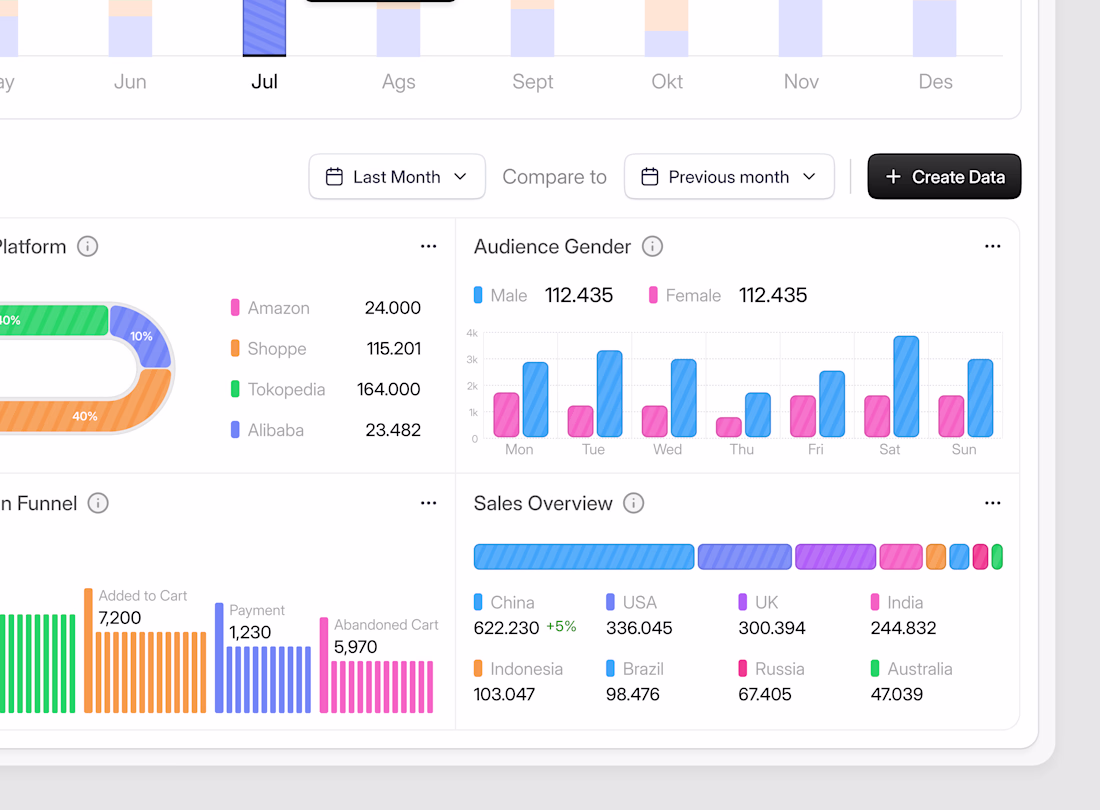This screenshot has width=1100, height=810.
Task: Click the China sales legend entry
Action: [x=504, y=602]
